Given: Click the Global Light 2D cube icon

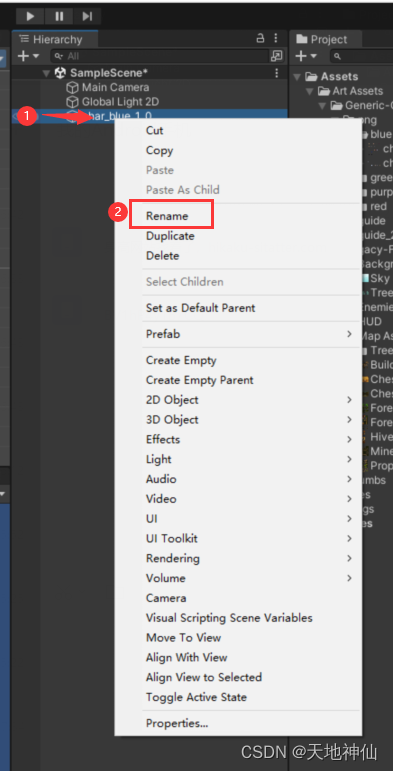Looking at the screenshot, I should pyautogui.click(x=72, y=102).
